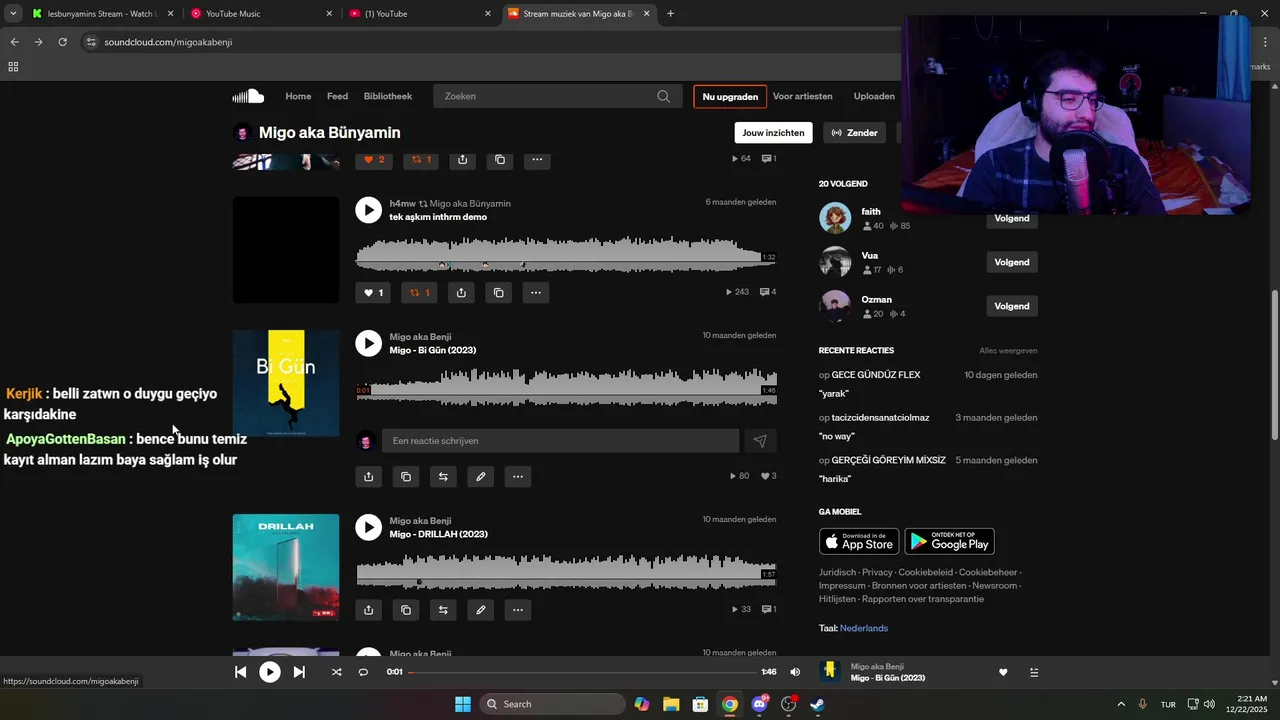Viewport: 1280px width, 720px height.
Task: Like the currently playing Bi Gün track
Action: 1003,672
